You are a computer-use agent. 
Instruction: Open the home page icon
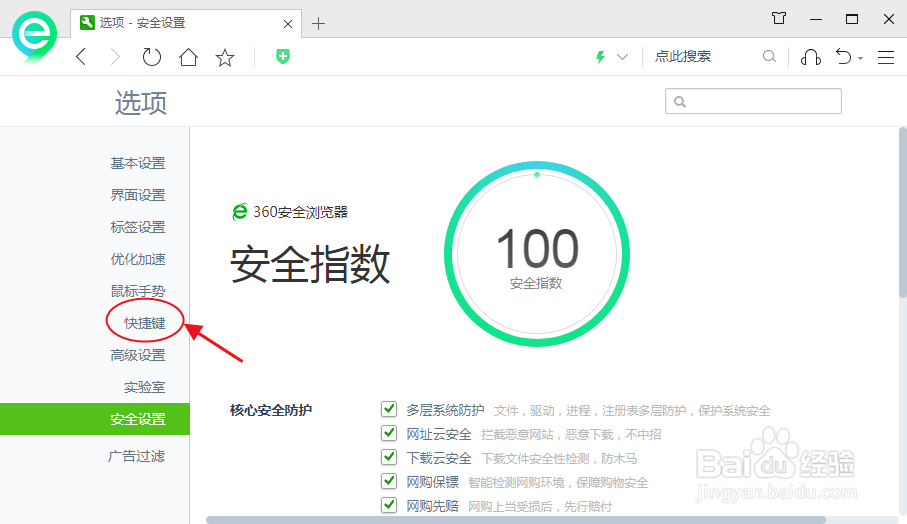(x=188, y=57)
